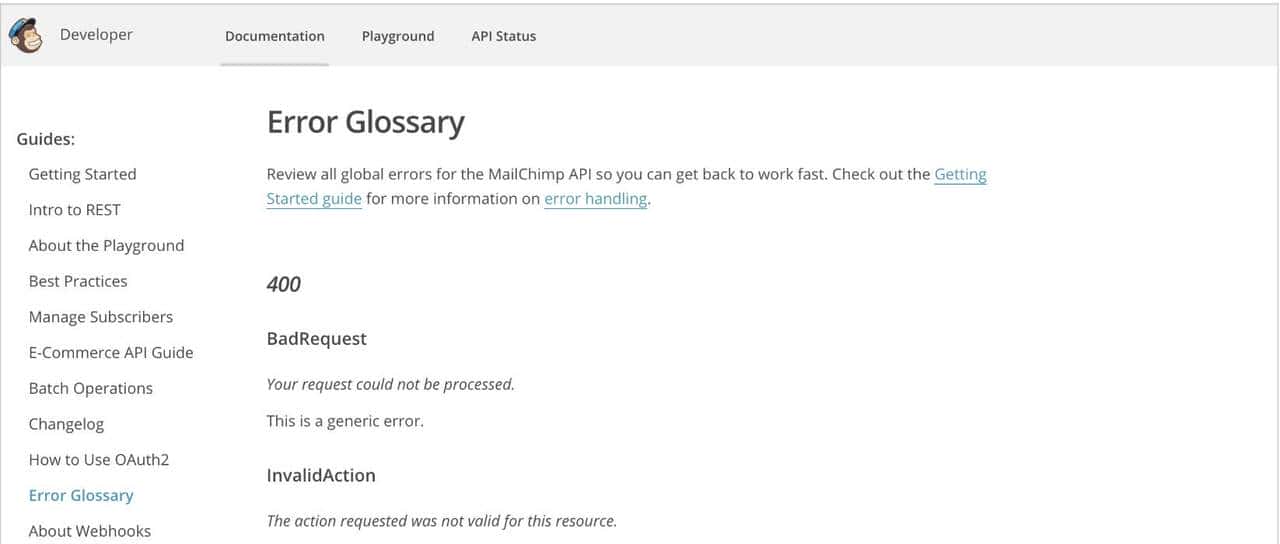
Task: Select Best Practices in the sidebar
Action: pyautogui.click(x=78, y=282)
